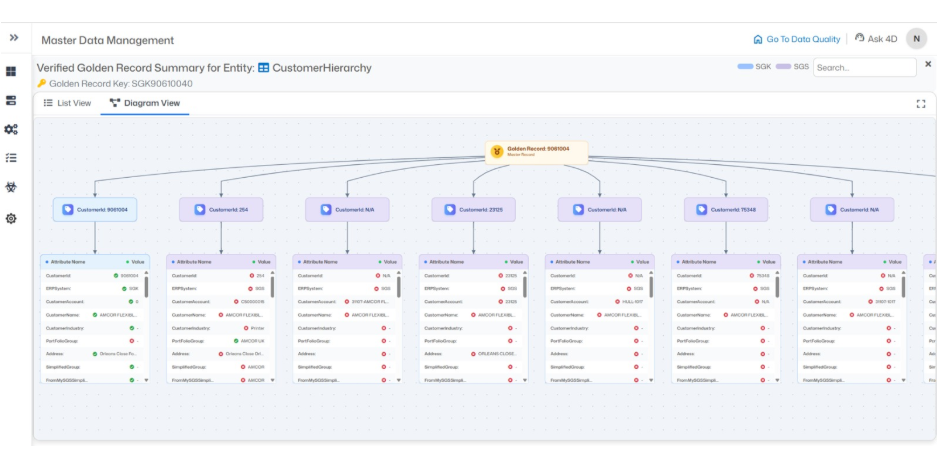Viewport: 947px width, 453px height.
Task: Click the SGS purple legend swatch
Action: click(784, 67)
